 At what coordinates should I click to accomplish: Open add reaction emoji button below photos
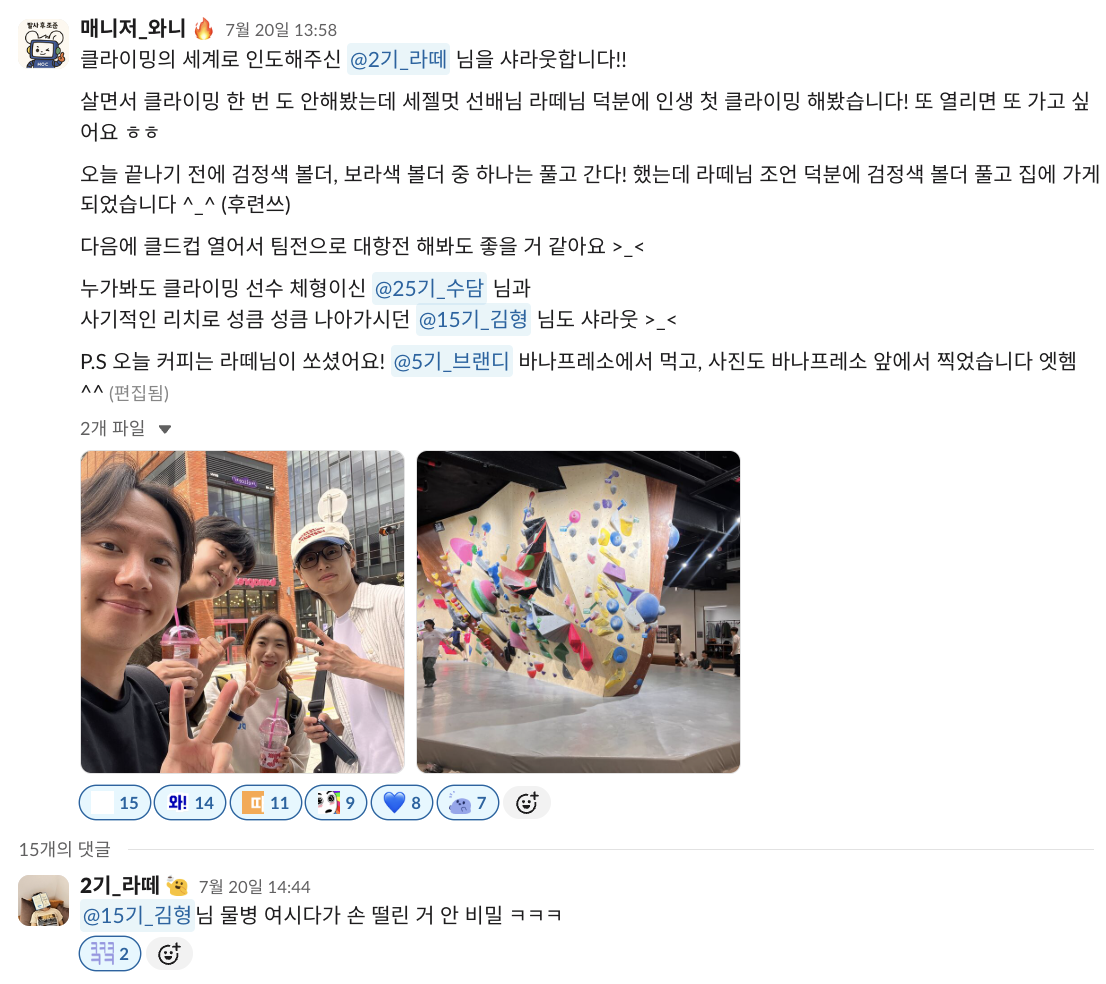[527, 803]
